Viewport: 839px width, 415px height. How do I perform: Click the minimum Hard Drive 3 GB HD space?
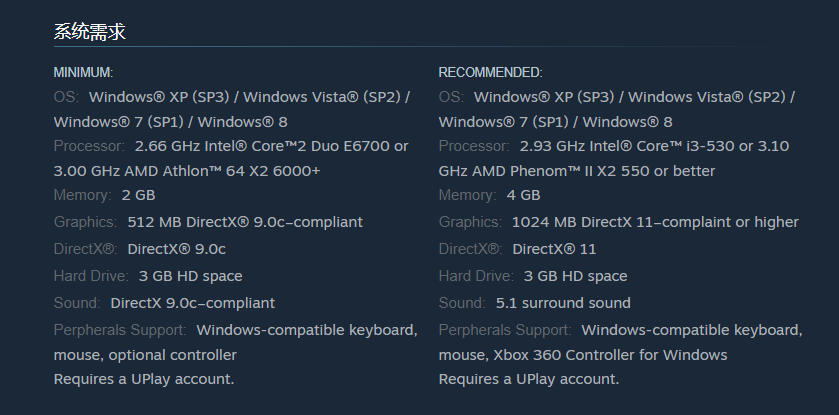(190, 276)
